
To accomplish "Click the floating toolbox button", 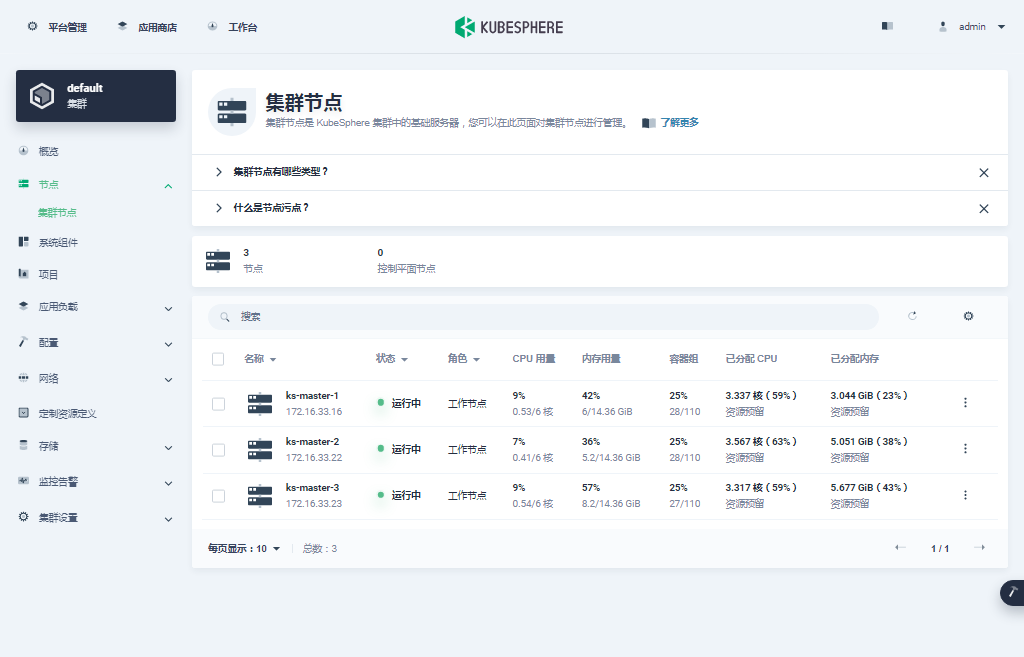I will [x=1012, y=592].
